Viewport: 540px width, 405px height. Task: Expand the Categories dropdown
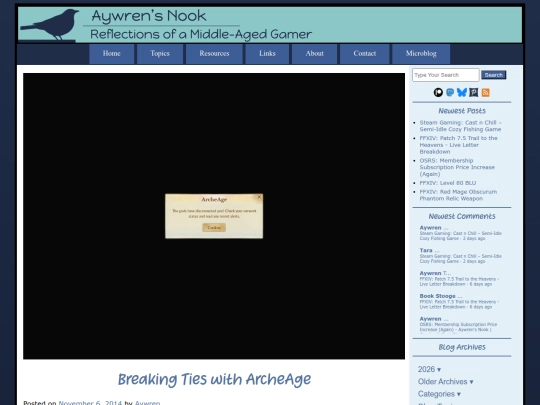pos(439,394)
